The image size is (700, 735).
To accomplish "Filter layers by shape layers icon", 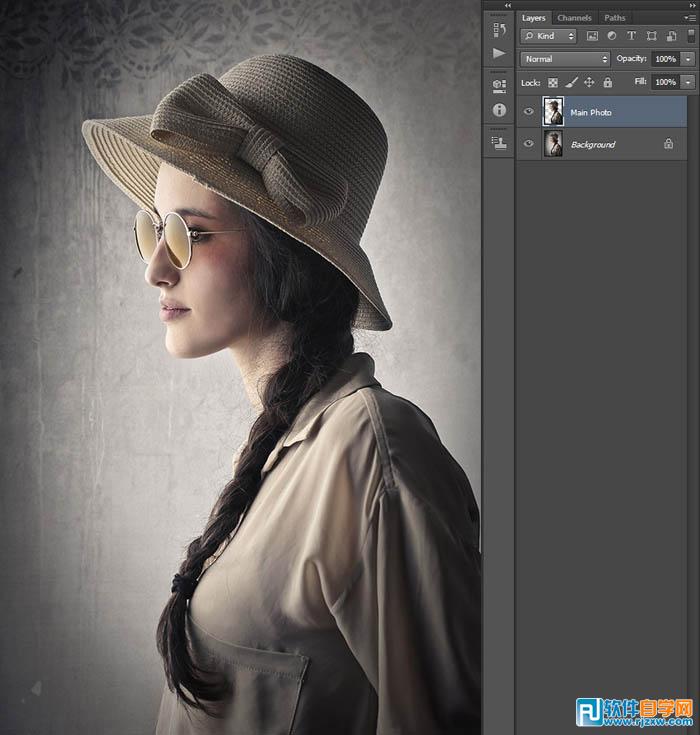I will 650,36.
